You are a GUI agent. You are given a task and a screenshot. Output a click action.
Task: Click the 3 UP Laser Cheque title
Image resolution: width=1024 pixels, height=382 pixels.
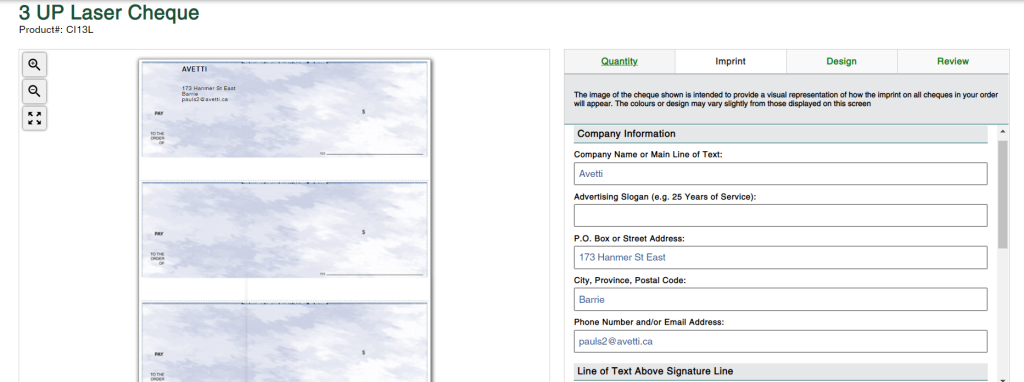[x=109, y=12]
